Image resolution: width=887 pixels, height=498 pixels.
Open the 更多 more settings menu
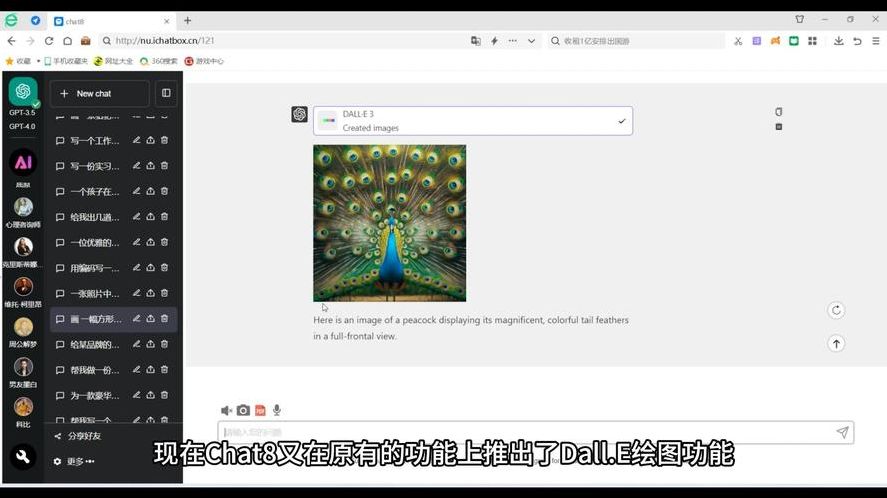pos(74,461)
